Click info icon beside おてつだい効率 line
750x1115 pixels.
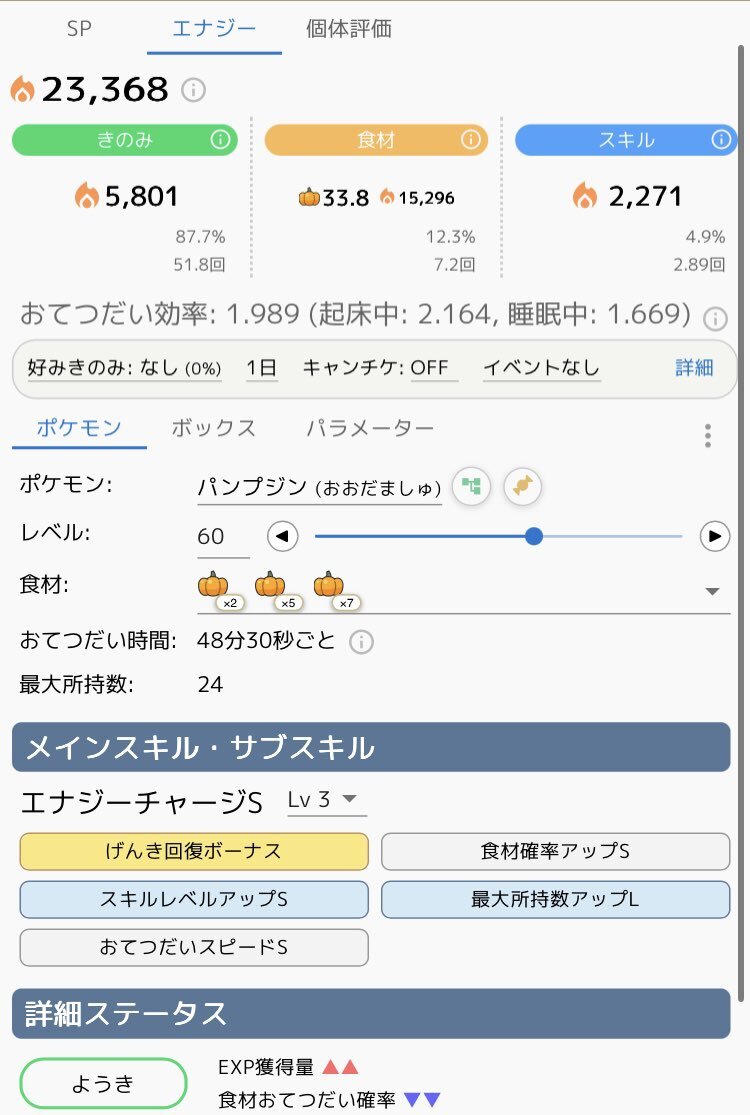coord(715,319)
